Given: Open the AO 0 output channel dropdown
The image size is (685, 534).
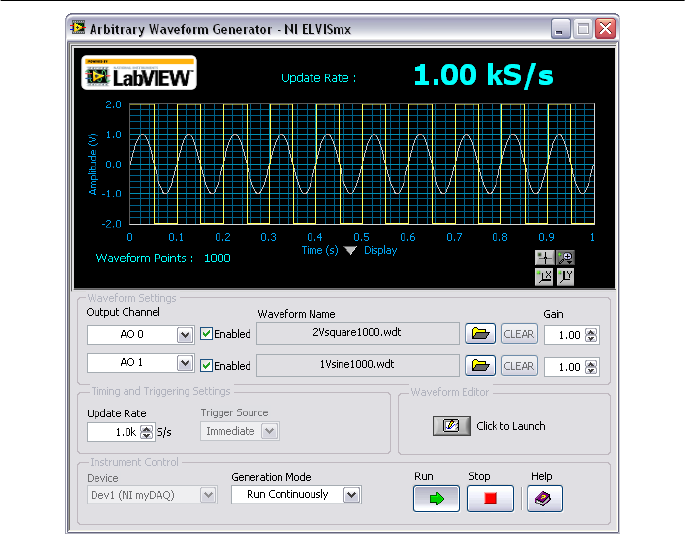Looking at the screenshot, I should (x=185, y=335).
